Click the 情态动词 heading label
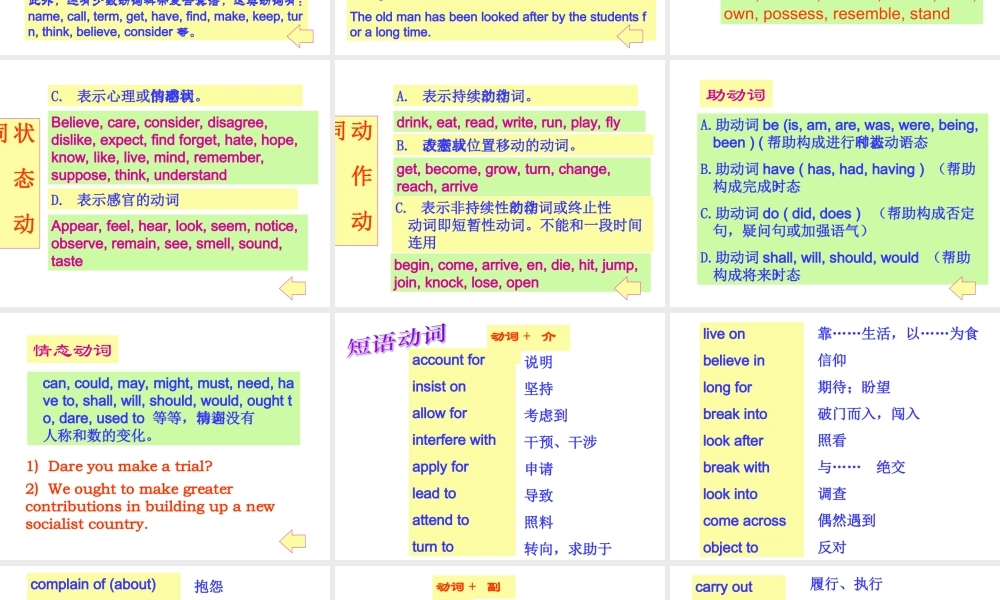Screen dimensions: 1000x600 click(x=72, y=350)
